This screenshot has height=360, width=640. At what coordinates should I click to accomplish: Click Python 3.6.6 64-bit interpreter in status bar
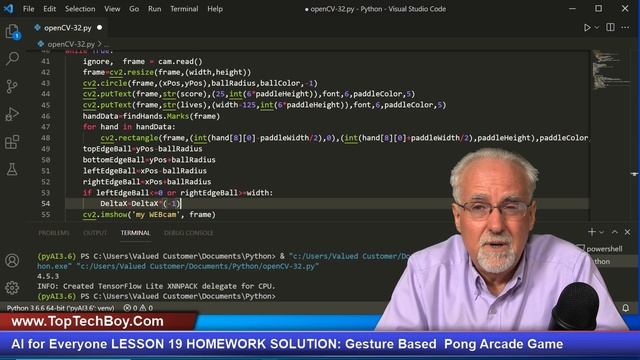pos(60,308)
